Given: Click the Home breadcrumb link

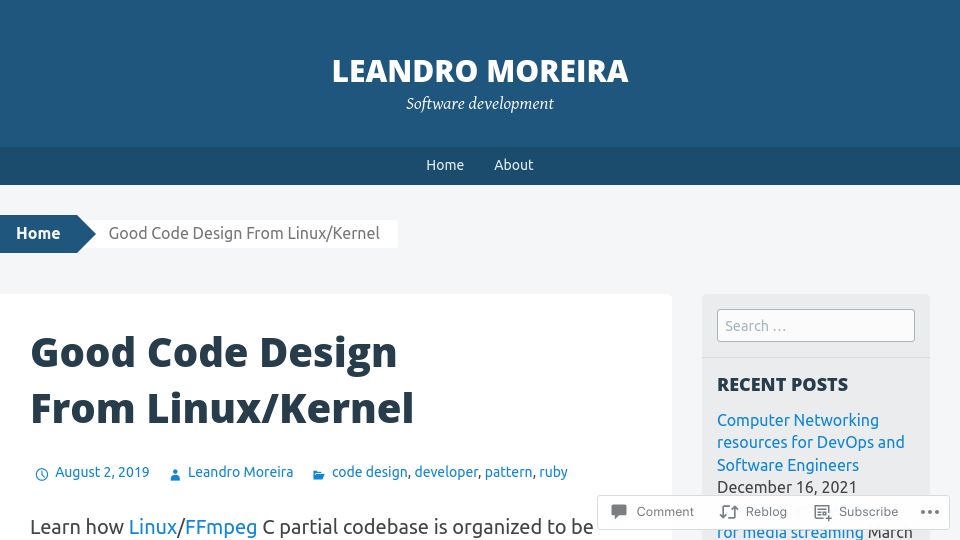Looking at the screenshot, I should pos(38,234).
